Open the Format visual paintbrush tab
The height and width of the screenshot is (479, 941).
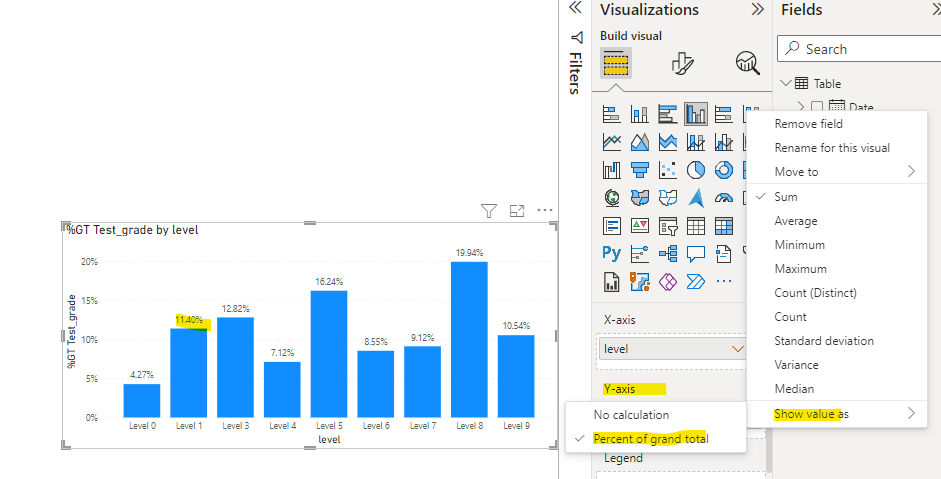tap(682, 62)
